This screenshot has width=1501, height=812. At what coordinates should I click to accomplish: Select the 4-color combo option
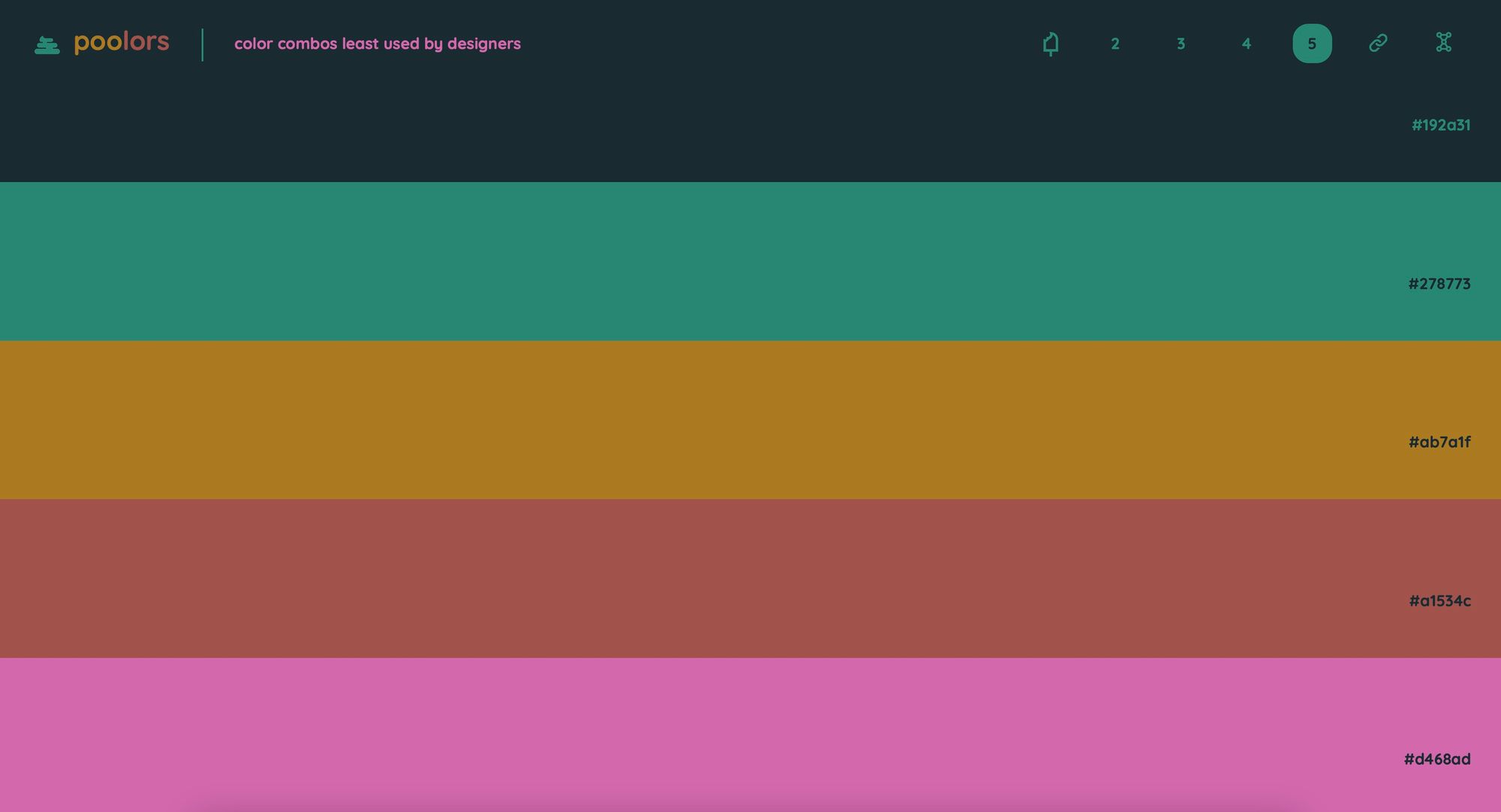coord(1246,44)
